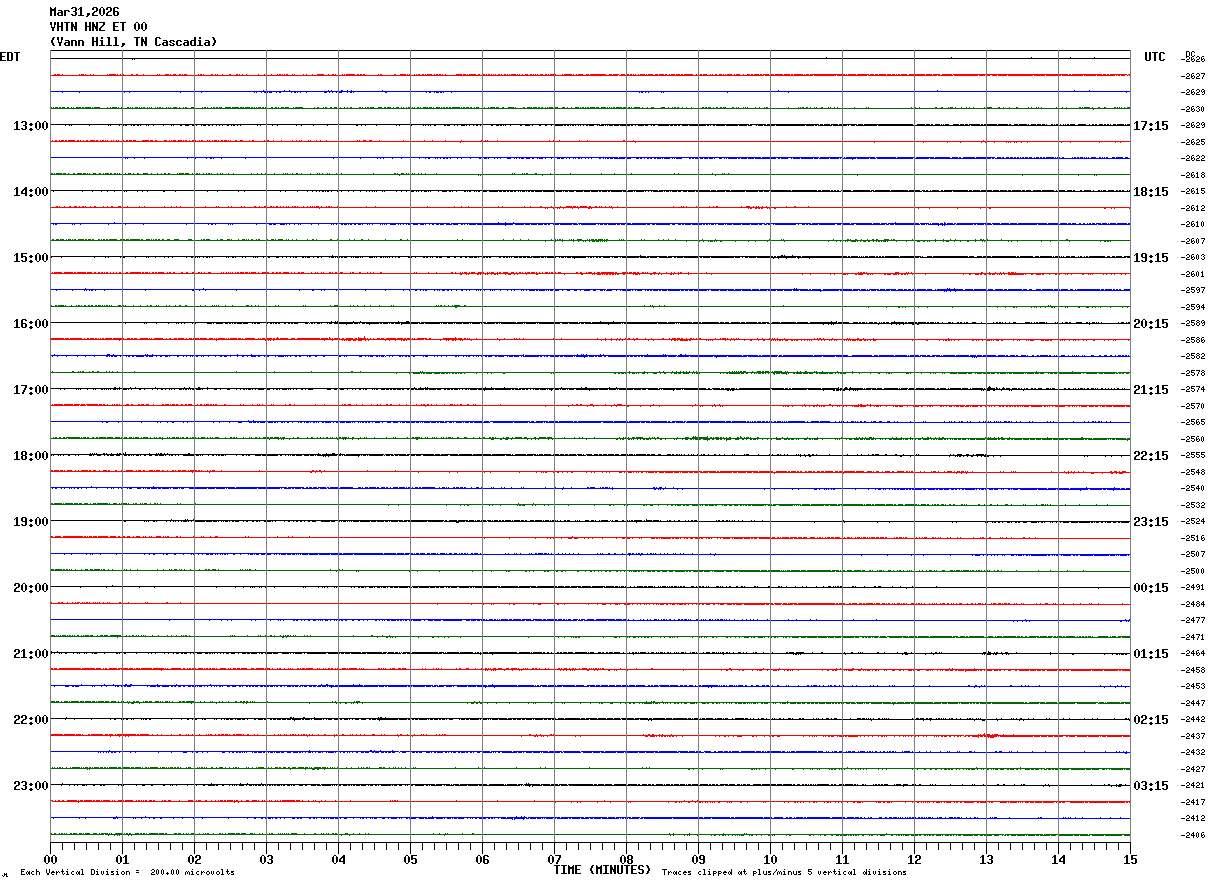Image resolution: width=1210 pixels, height=886 pixels.
Task: Click the "13" minute tick label
Action: click(x=986, y=859)
